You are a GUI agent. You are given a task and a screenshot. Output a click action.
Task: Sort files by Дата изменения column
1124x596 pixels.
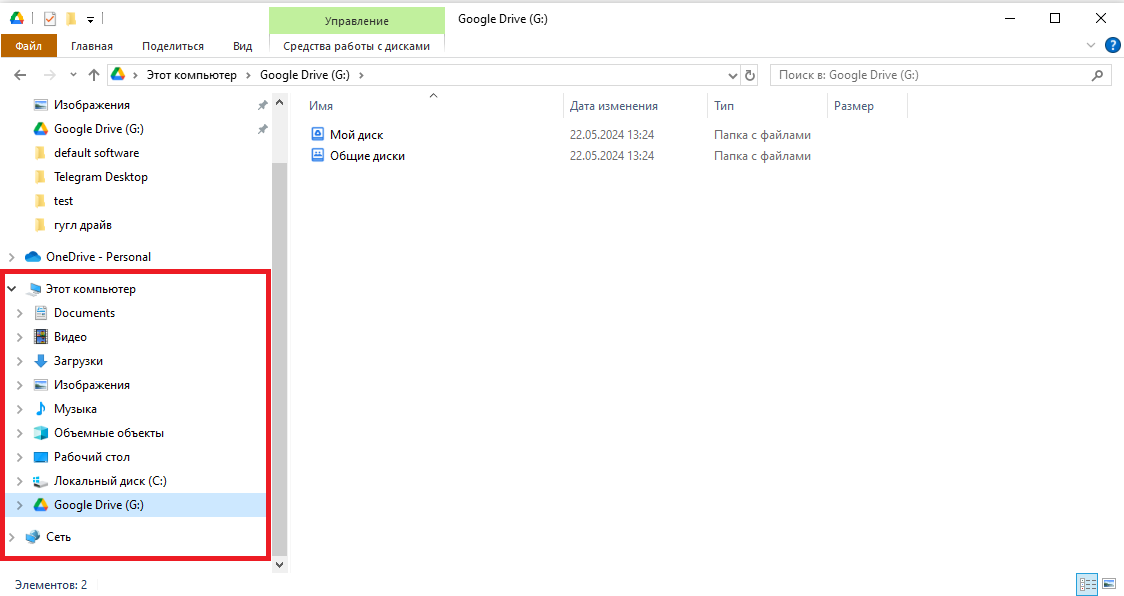[614, 106]
